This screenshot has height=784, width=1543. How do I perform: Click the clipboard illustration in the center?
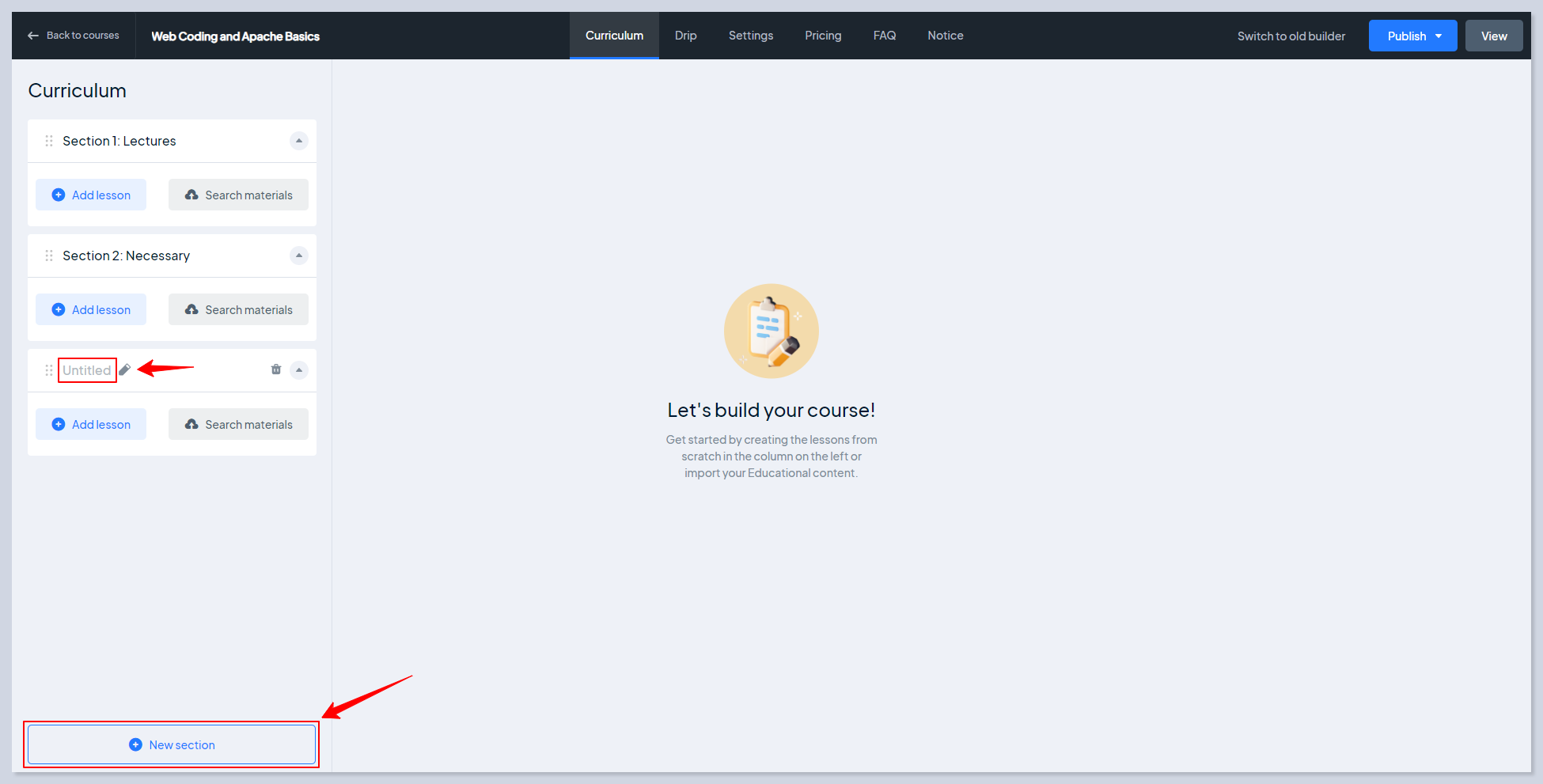click(x=771, y=331)
